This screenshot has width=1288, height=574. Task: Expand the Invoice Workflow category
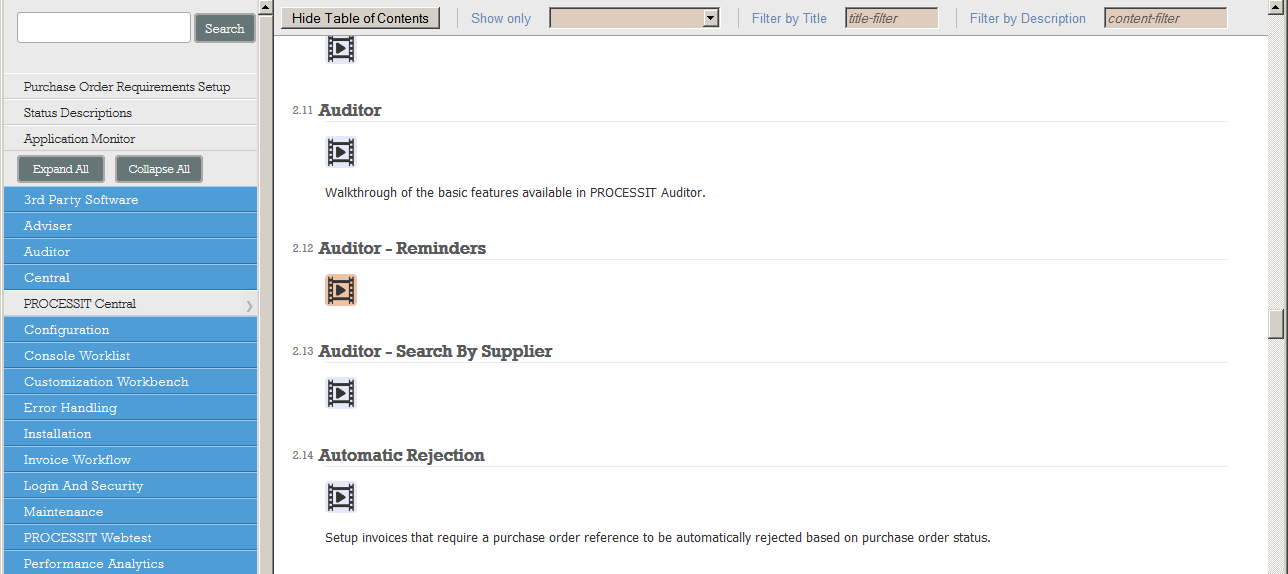click(130, 460)
